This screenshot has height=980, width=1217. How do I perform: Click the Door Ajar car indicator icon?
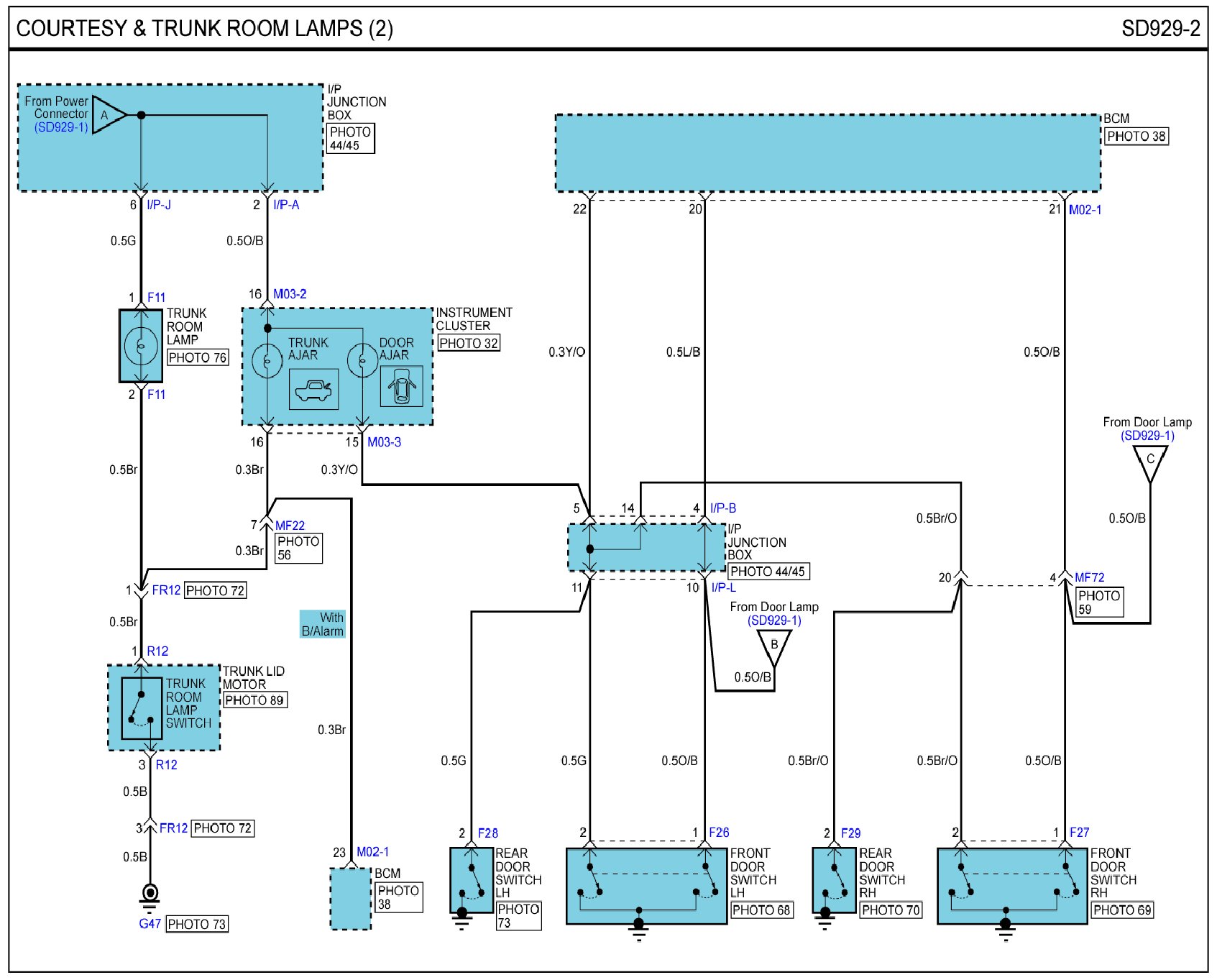click(x=401, y=387)
